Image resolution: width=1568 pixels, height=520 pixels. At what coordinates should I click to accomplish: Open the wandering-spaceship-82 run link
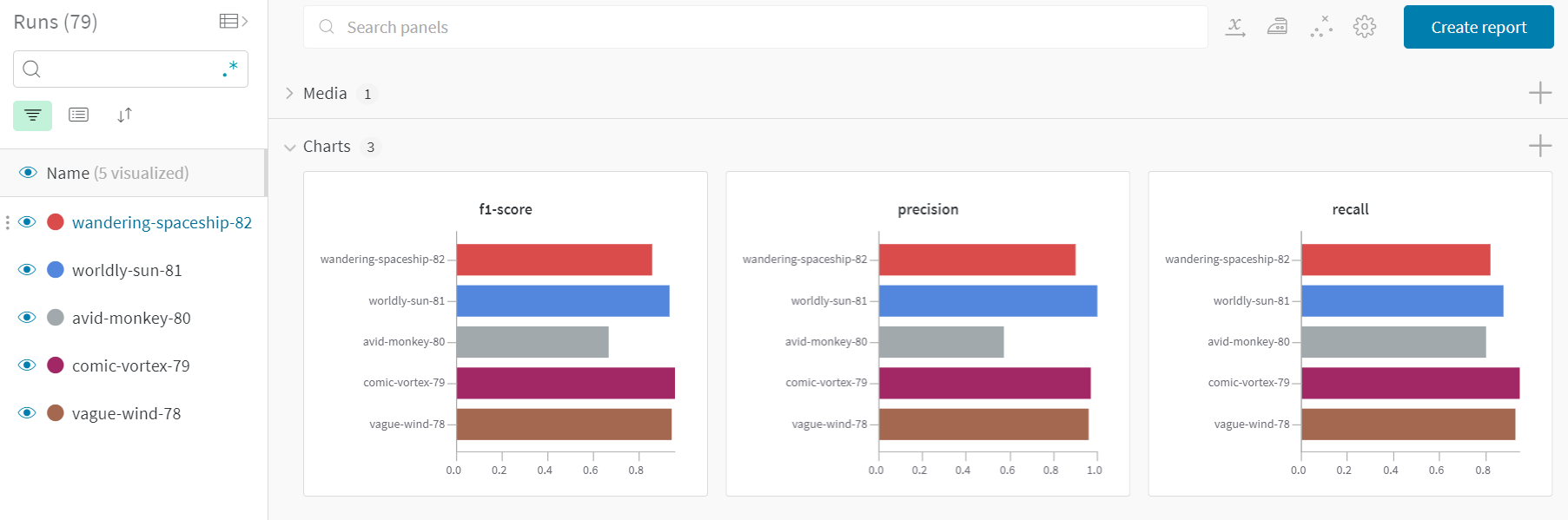[162, 223]
